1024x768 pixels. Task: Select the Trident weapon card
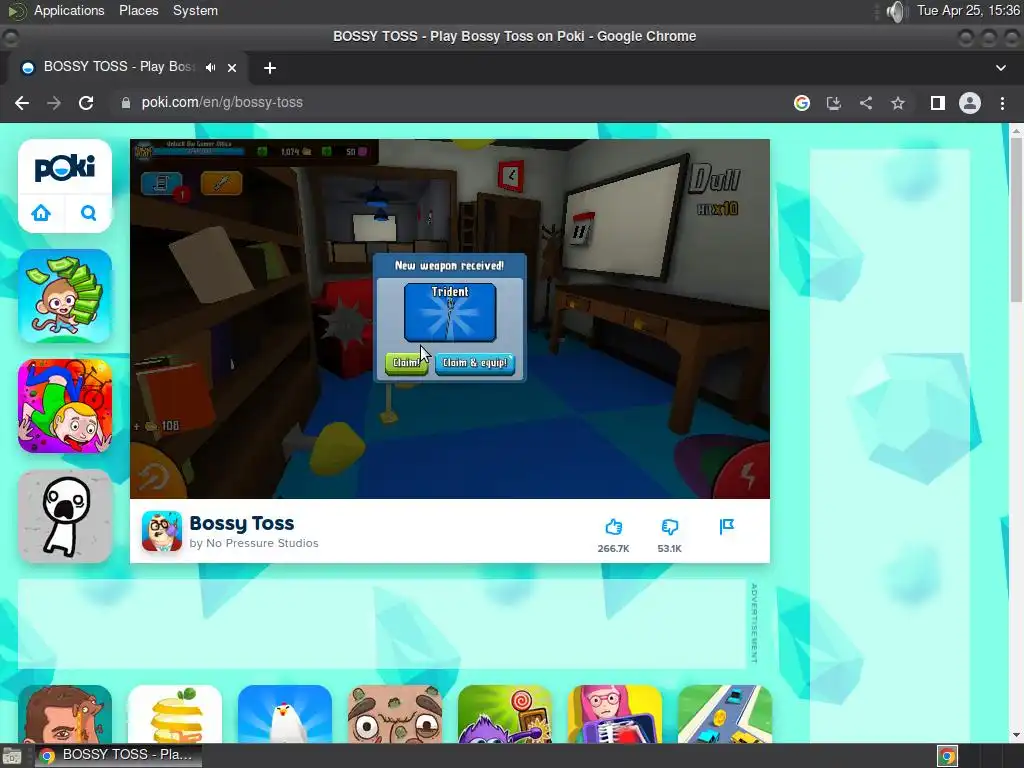[x=450, y=312]
